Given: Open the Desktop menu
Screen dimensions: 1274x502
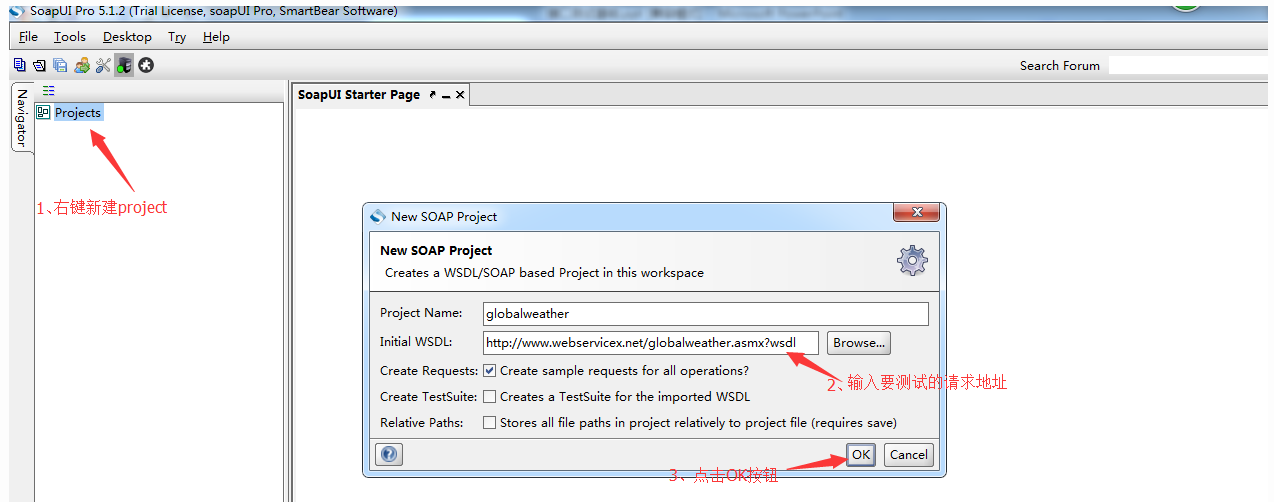Looking at the screenshot, I should [127, 37].
